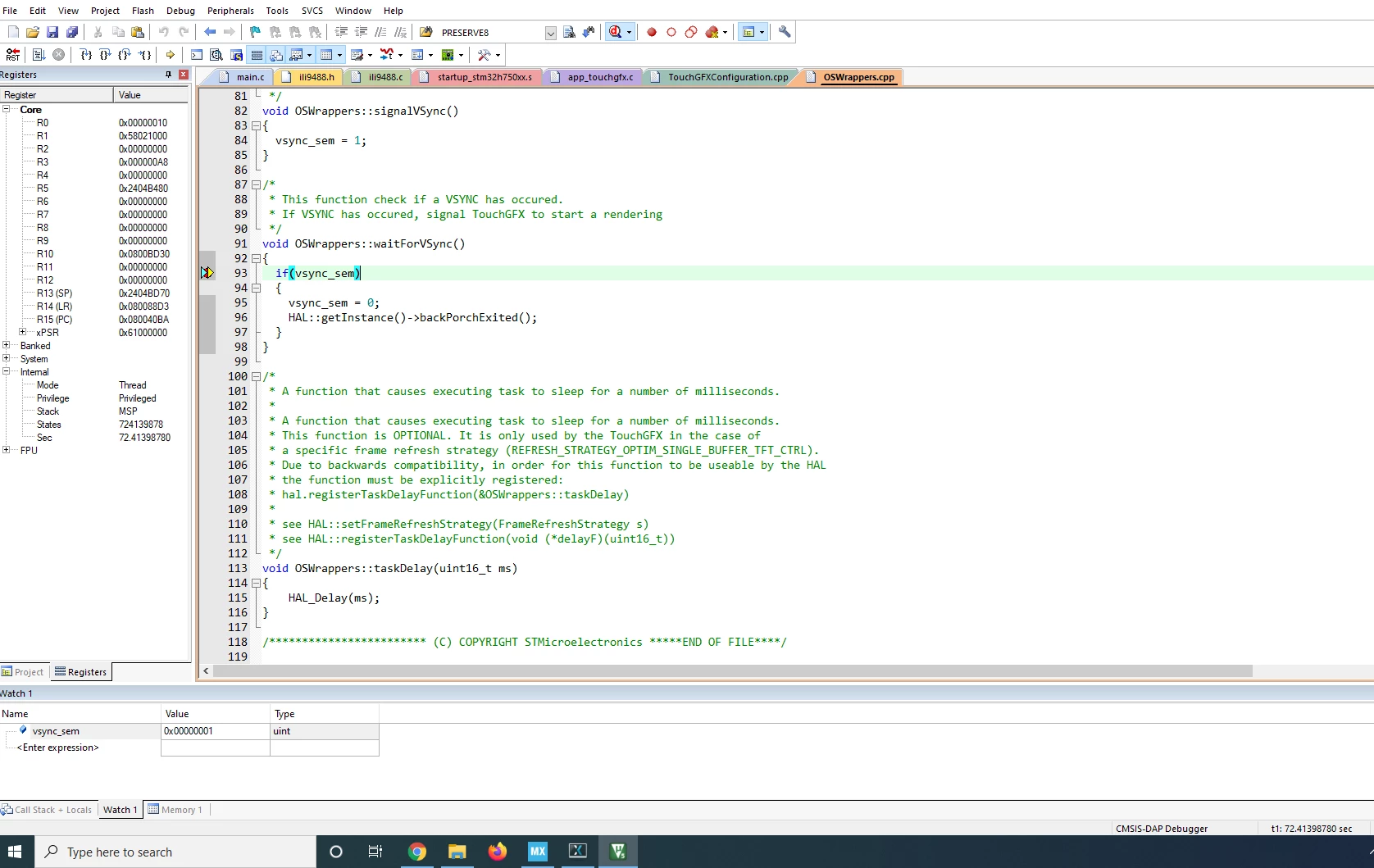Image resolution: width=1374 pixels, height=868 pixels.
Task: Collapse the Core registers group
Action: (x=7, y=109)
